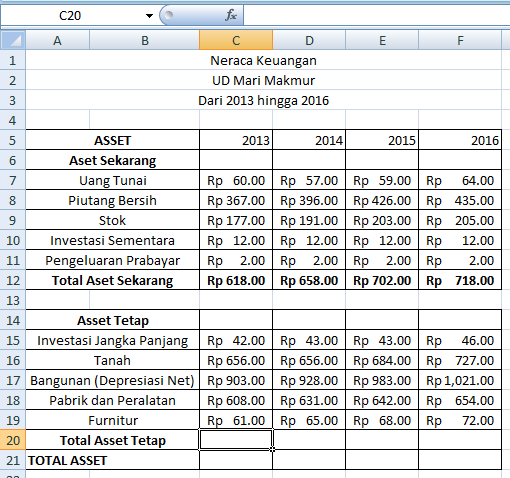Click the 'Asset Tetap' heading cell
This screenshot has height=478, width=510.
pos(113,320)
